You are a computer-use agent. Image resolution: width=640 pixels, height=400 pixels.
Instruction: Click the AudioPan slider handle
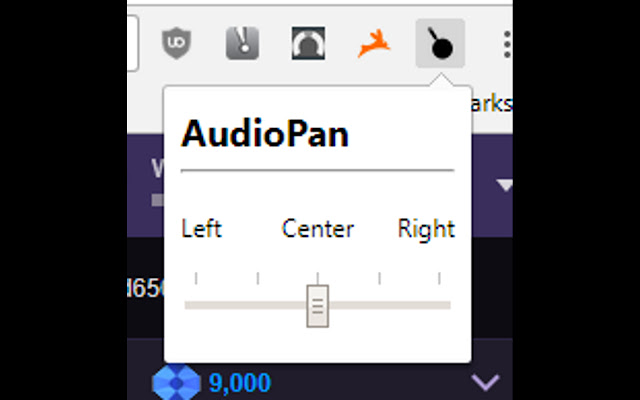tap(318, 306)
